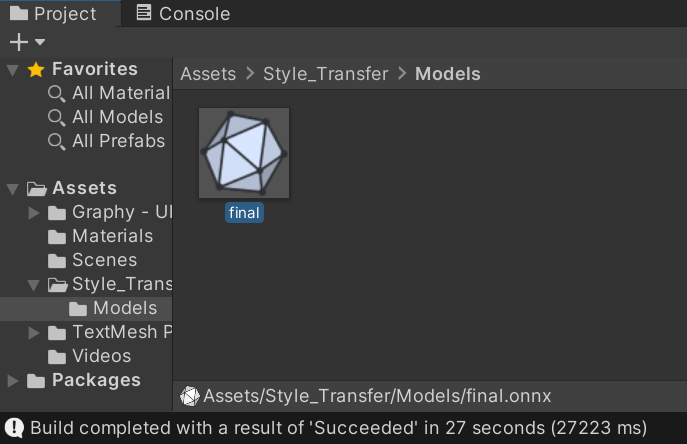The width and height of the screenshot is (687, 444).
Task: Collapse the Favorites section
Action: (12, 69)
